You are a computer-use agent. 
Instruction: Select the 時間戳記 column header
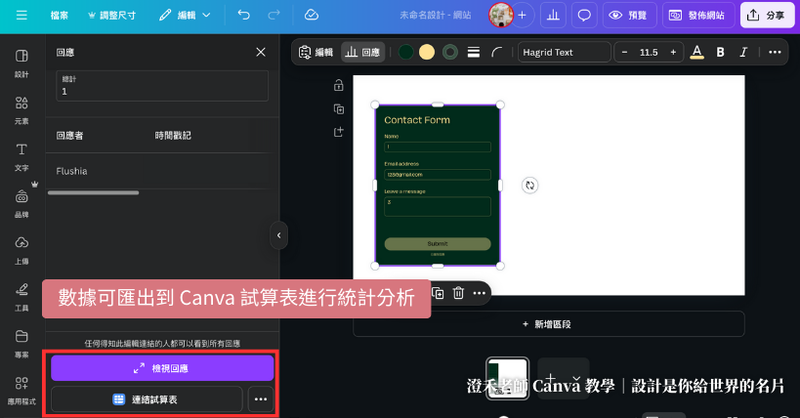(173, 135)
